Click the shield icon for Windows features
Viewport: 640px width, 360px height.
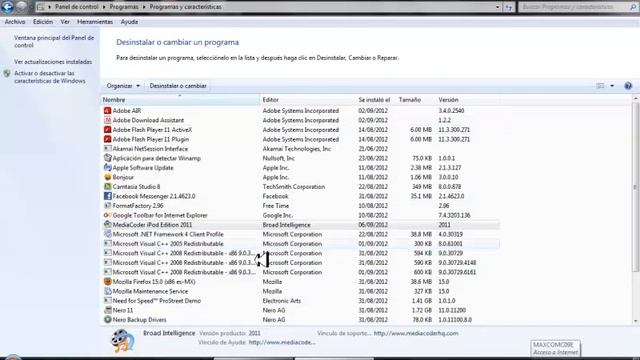(x=7, y=73)
